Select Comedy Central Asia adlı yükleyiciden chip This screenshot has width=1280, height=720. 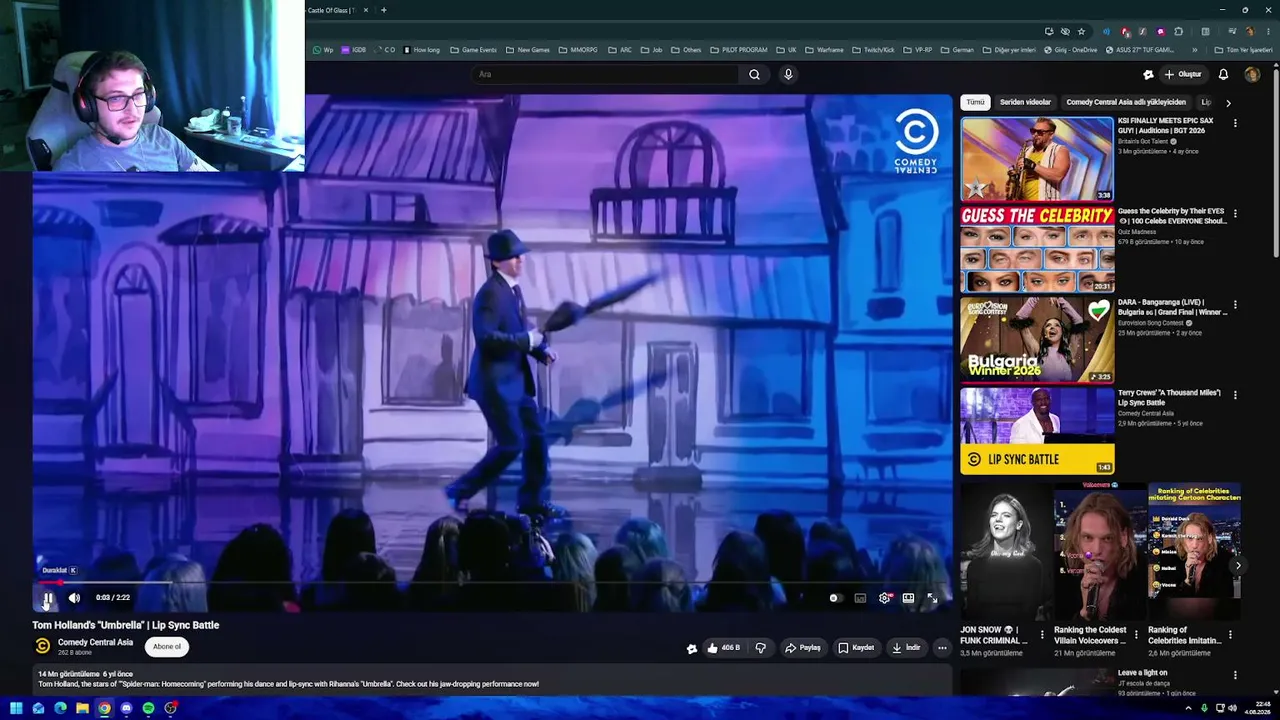click(1126, 102)
